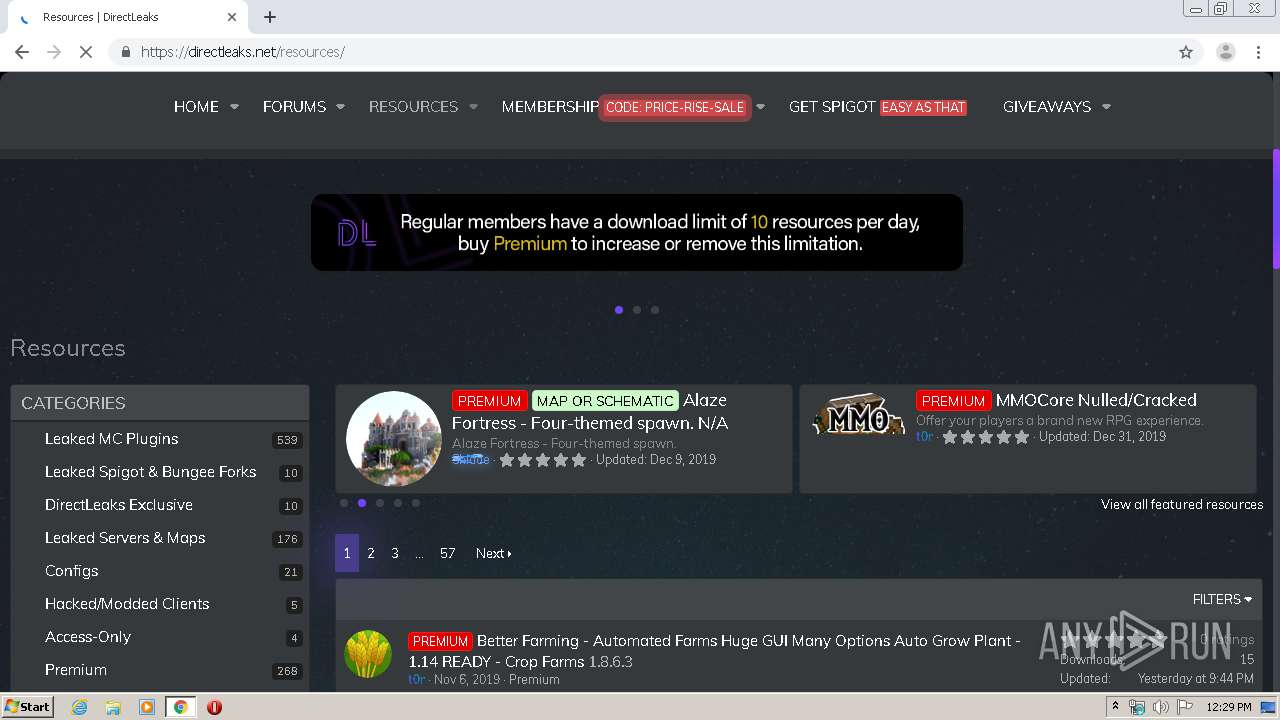Expand the HOME menu dropdown arrow
Viewport: 1280px width, 720px height.
[234, 107]
